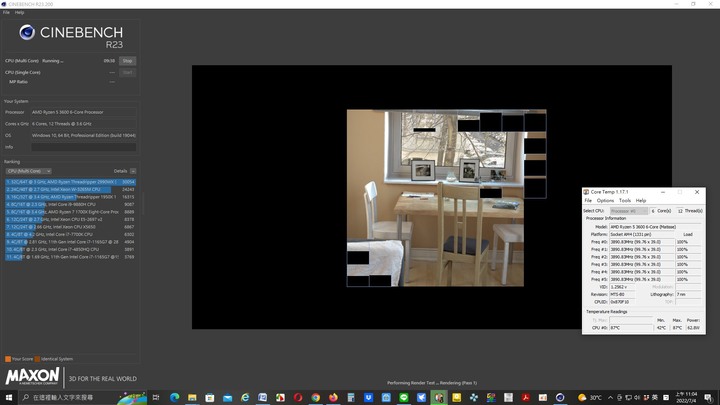Toggle the ranking Details button

pos(133,171)
